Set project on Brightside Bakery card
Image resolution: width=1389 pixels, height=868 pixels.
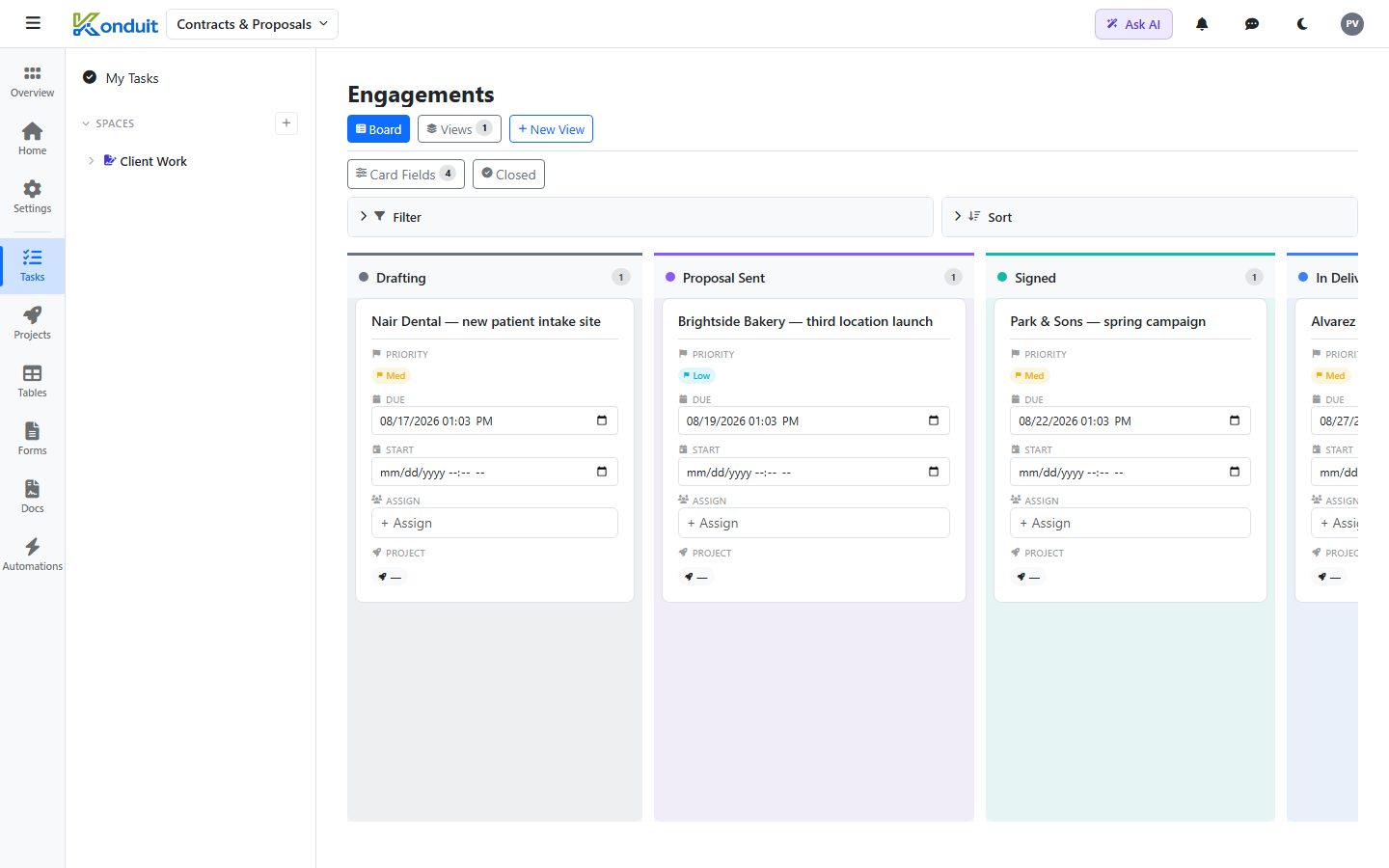coord(695,577)
